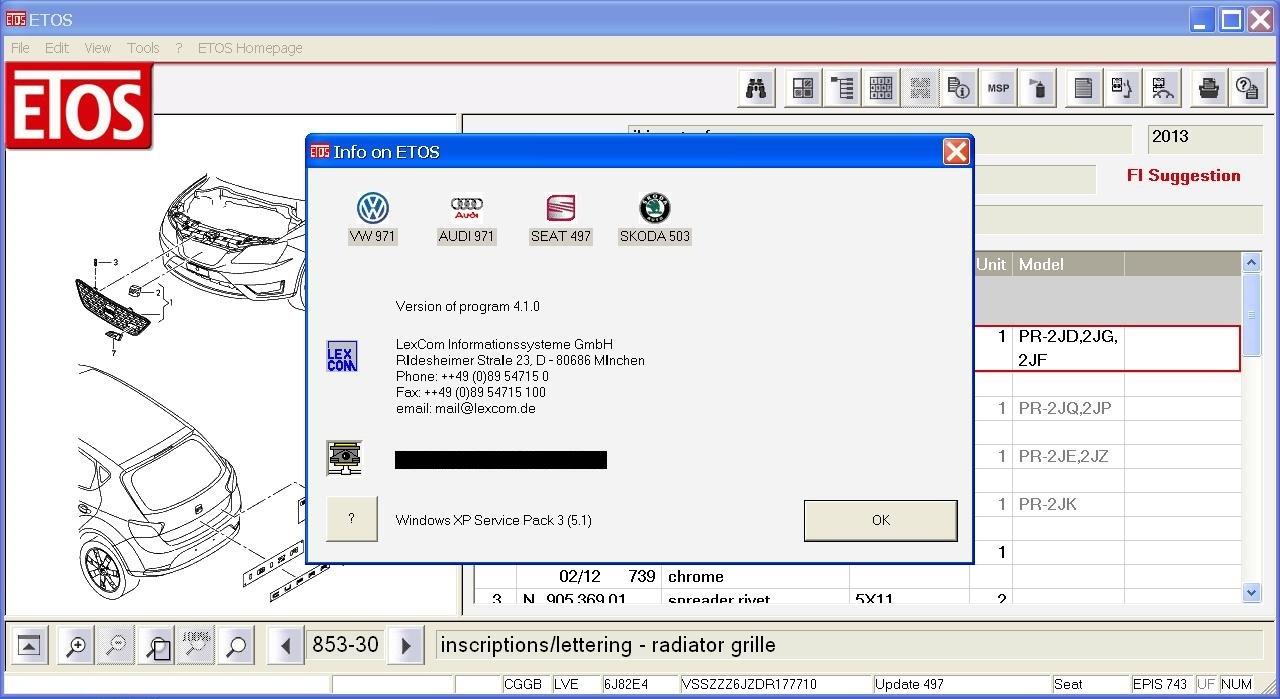Click the SEAT logo in dialog
Image resolution: width=1280 pixels, height=699 pixels.
[561, 208]
